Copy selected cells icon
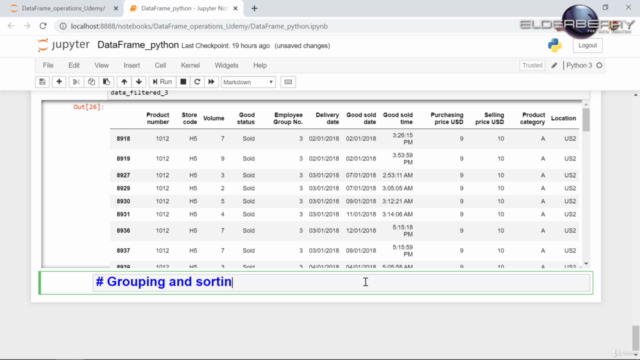The image size is (640, 360). pyautogui.click(x=91, y=82)
